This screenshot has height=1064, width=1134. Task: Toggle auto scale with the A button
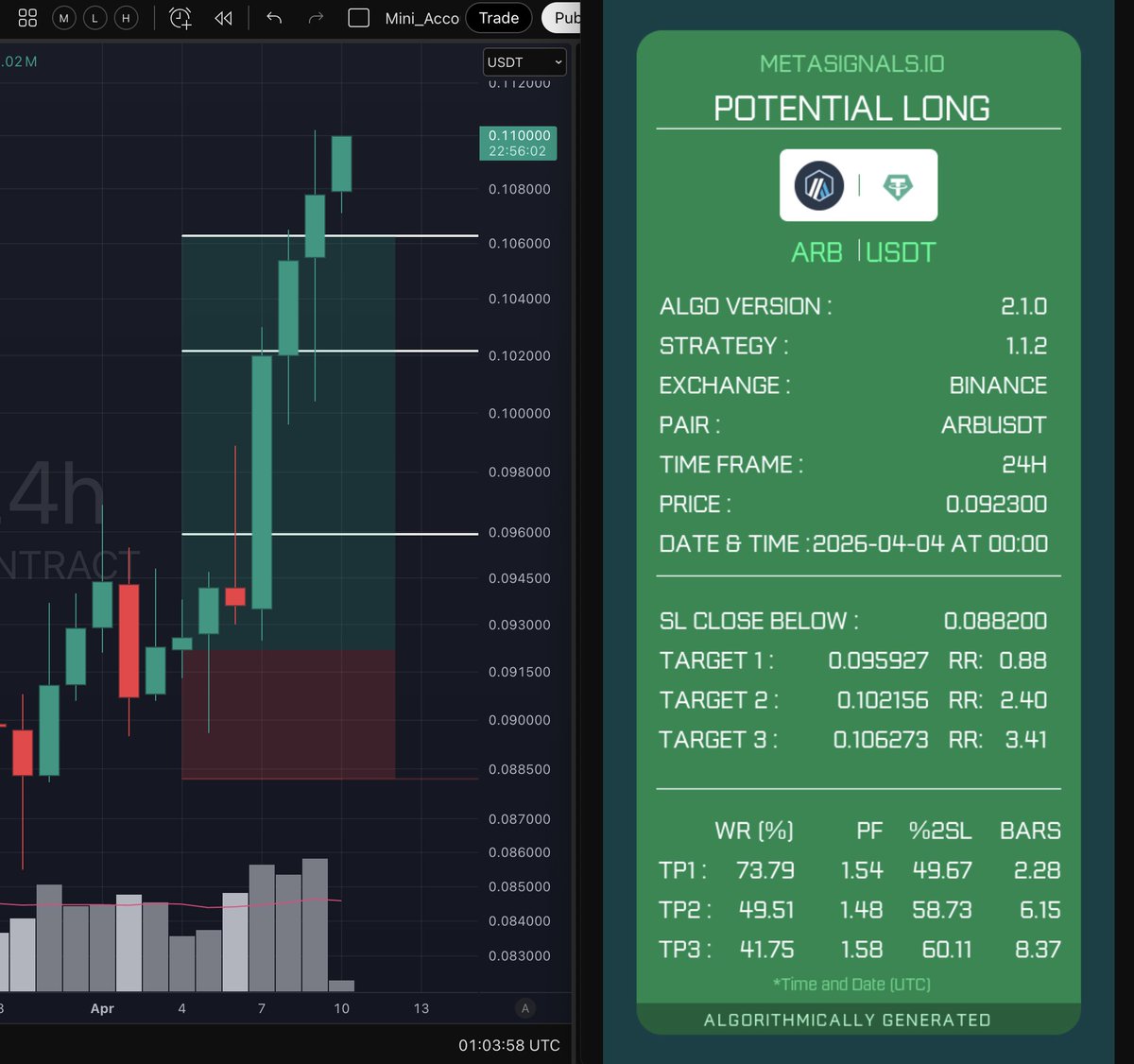tap(525, 1008)
